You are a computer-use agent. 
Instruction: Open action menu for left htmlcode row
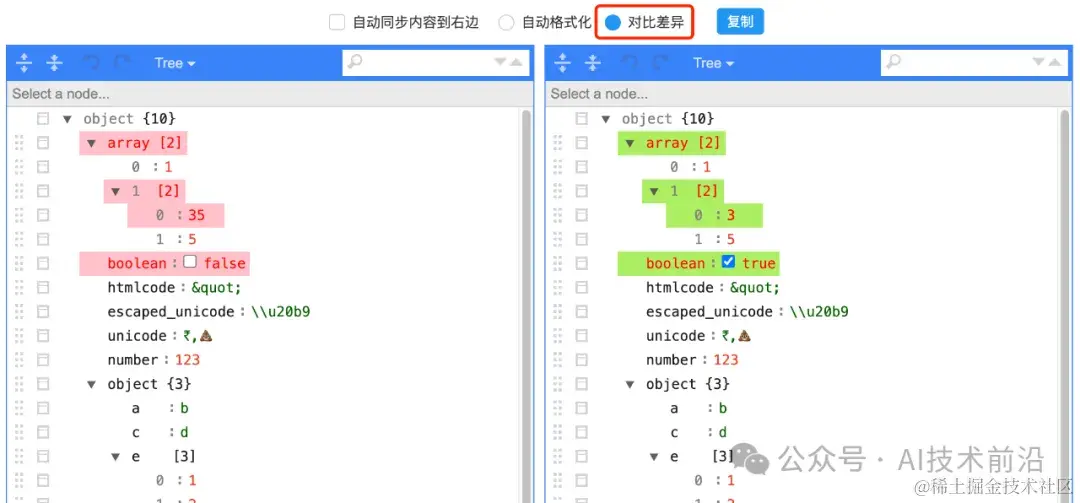43,287
